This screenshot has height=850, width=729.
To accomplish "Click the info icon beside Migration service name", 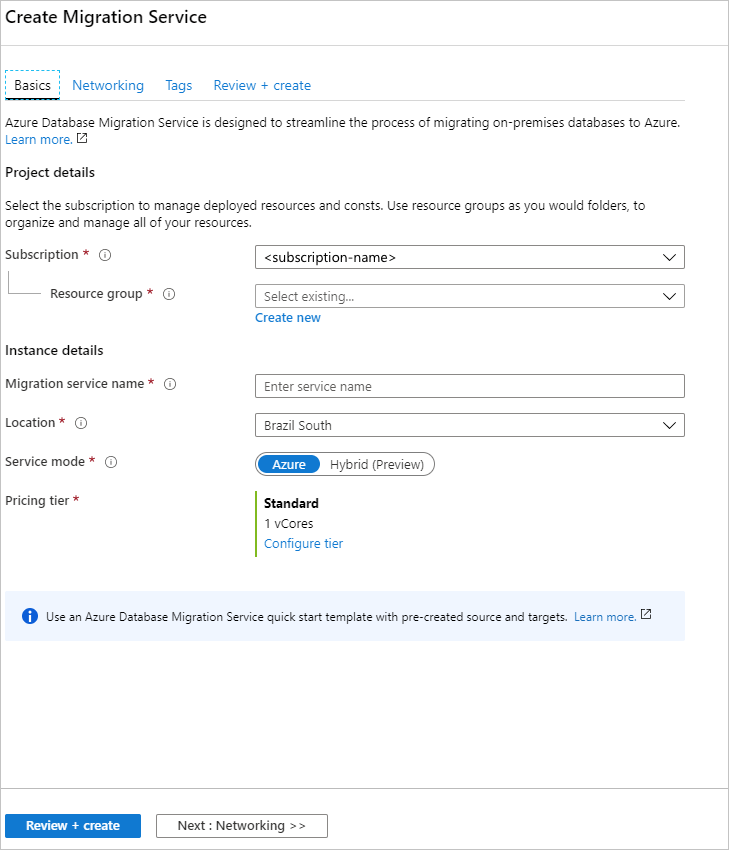I will point(170,383).
